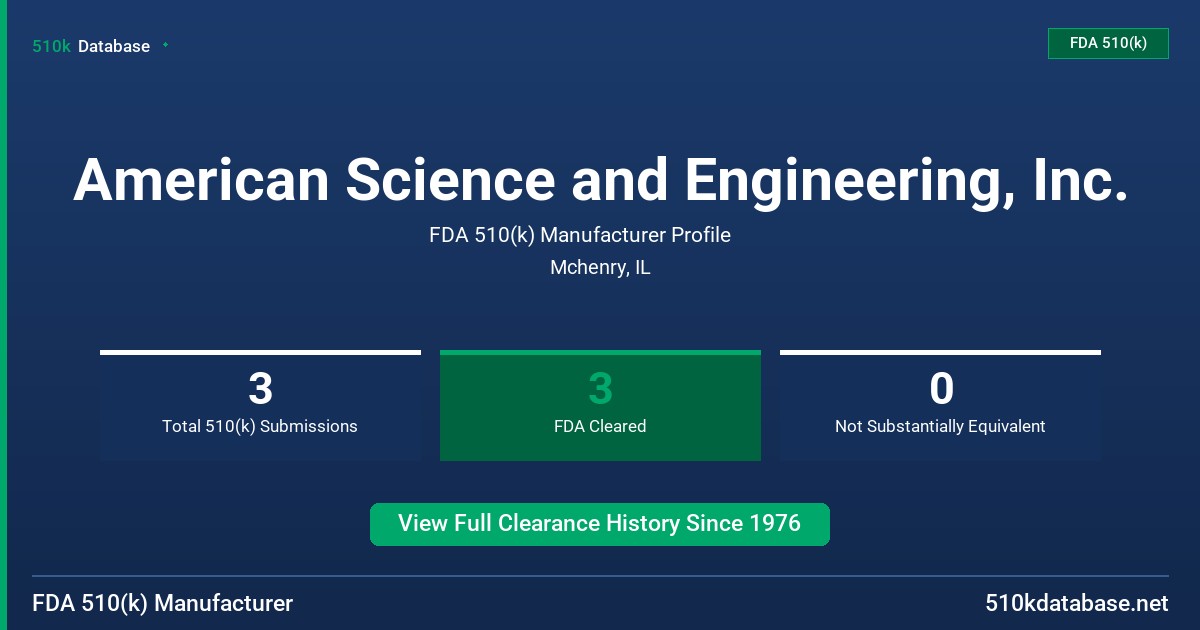Click the FDA 510(k) badge
The image size is (1200, 630).
point(1108,43)
